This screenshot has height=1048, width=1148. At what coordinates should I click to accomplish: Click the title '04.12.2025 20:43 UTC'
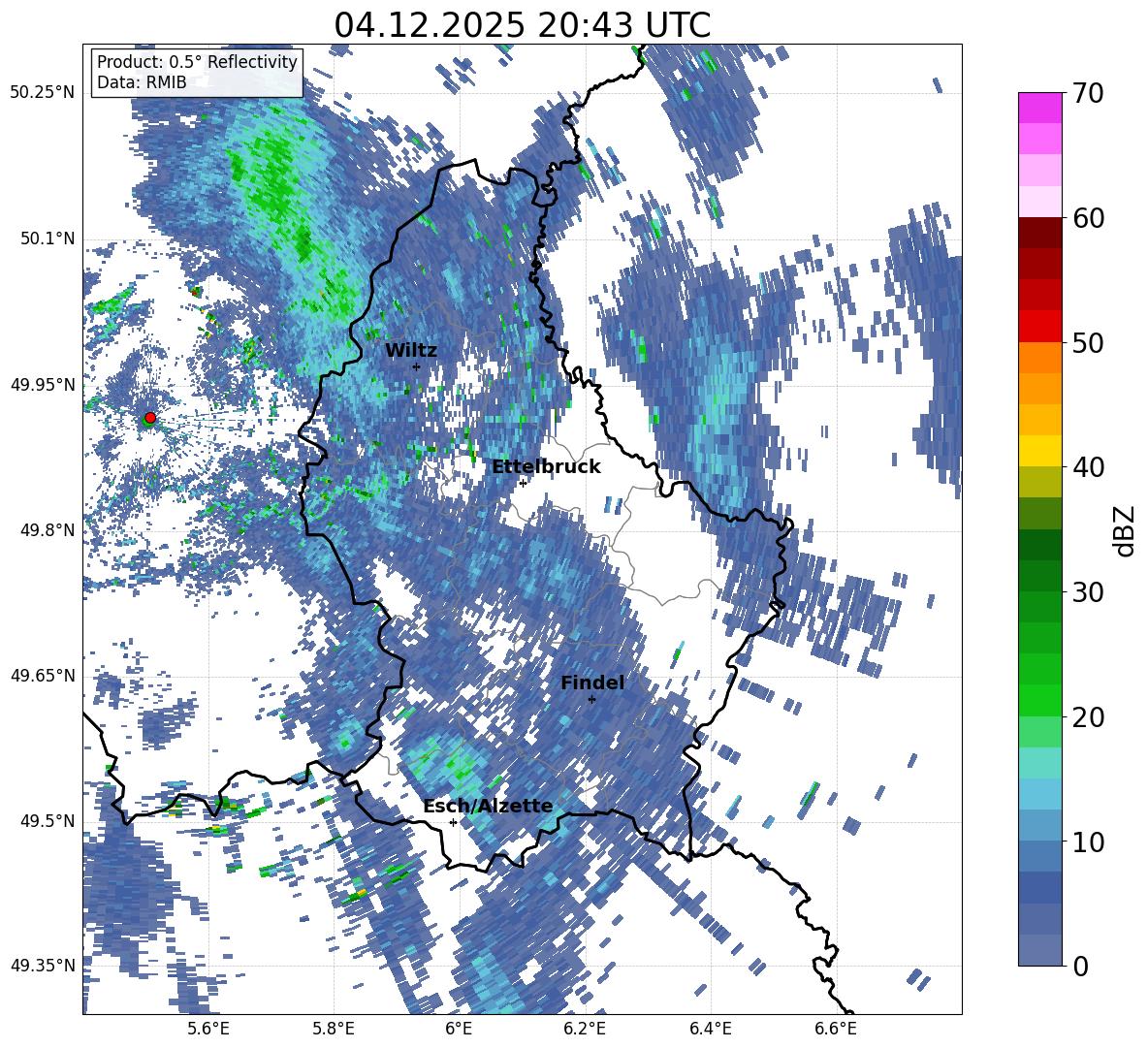pyautogui.click(x=522, y=25)
